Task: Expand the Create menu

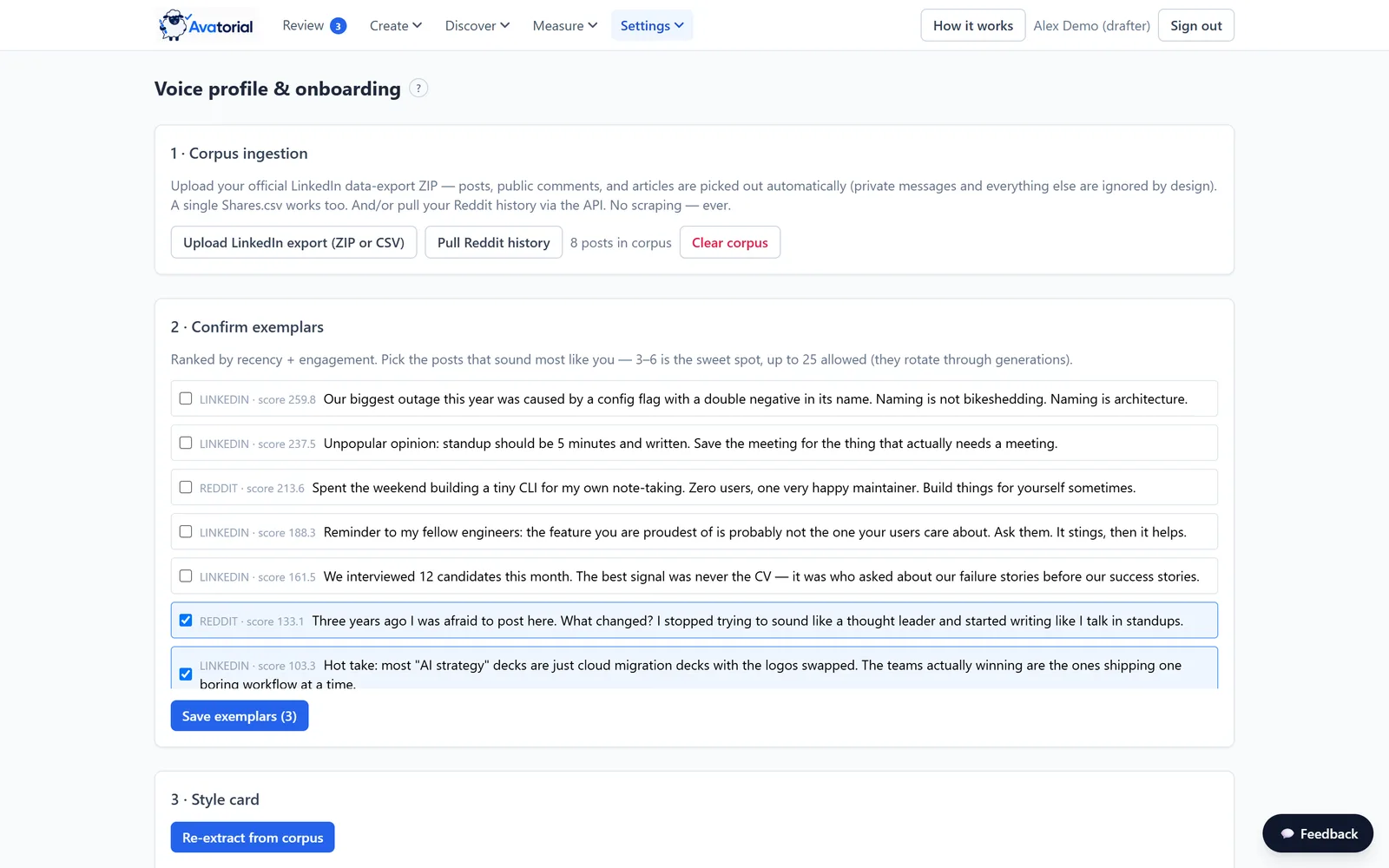Action: pyautogui.click(x=396, y=25)
